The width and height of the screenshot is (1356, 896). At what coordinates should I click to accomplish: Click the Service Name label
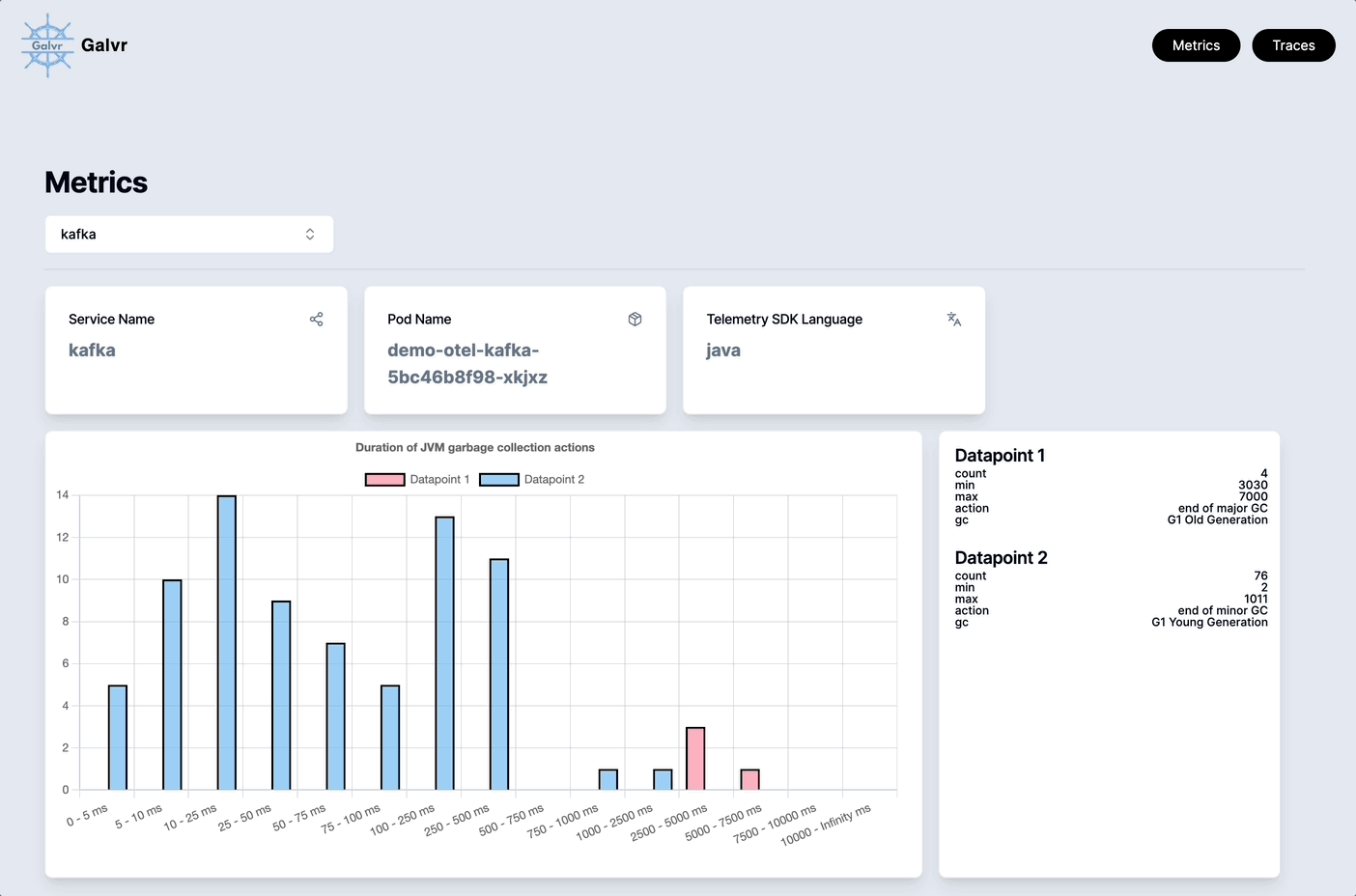111,320
